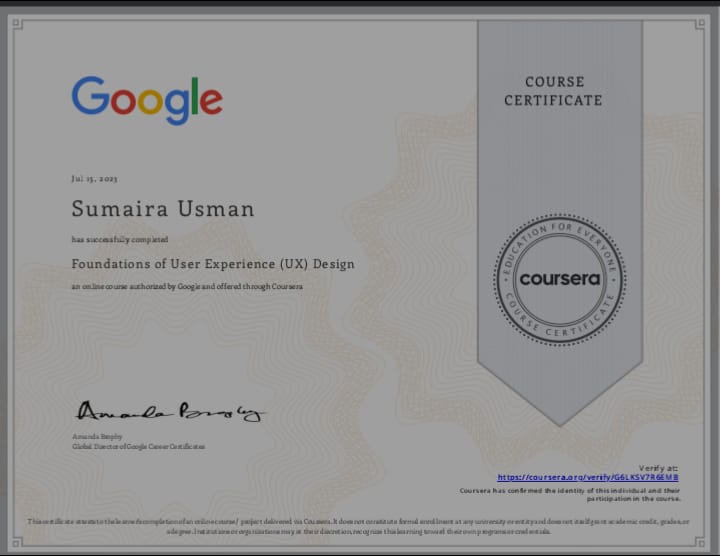This screenshot has width=720, height=556.
Task: Click the 'Verify at:' label
Action: pyautogui.click(x=658, y=468)
